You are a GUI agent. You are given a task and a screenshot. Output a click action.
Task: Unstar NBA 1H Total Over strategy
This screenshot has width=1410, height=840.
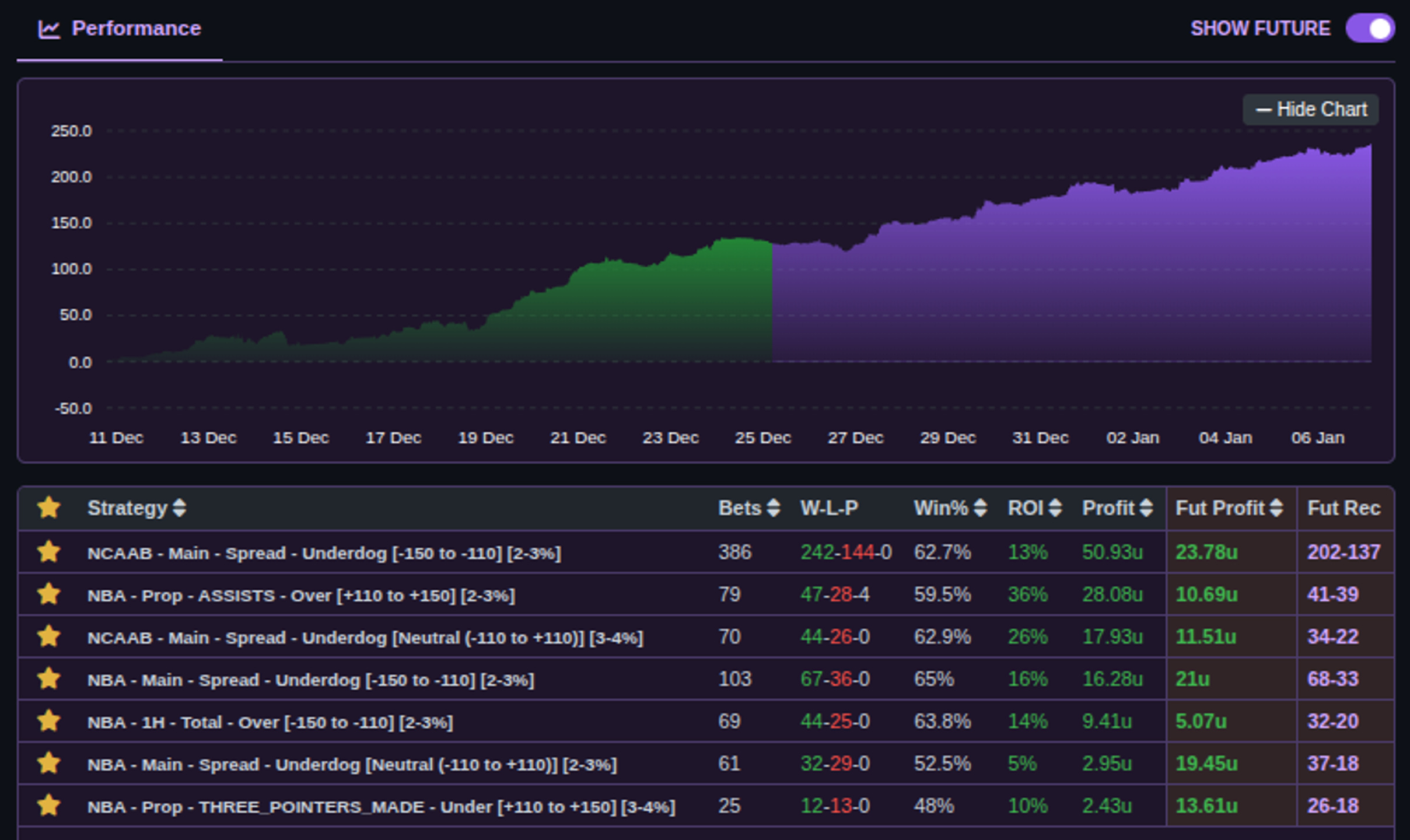coord(49,721)
